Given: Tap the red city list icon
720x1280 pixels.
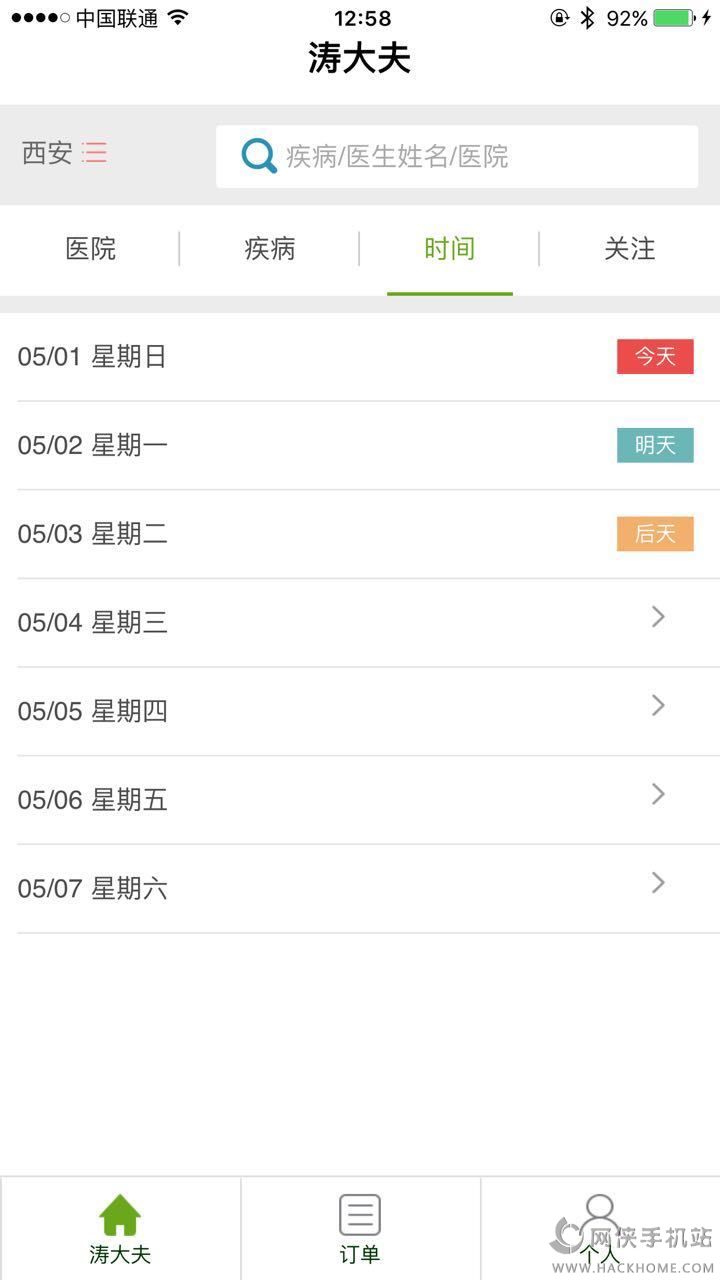Looking at the screenshot, I should (95, 153).
